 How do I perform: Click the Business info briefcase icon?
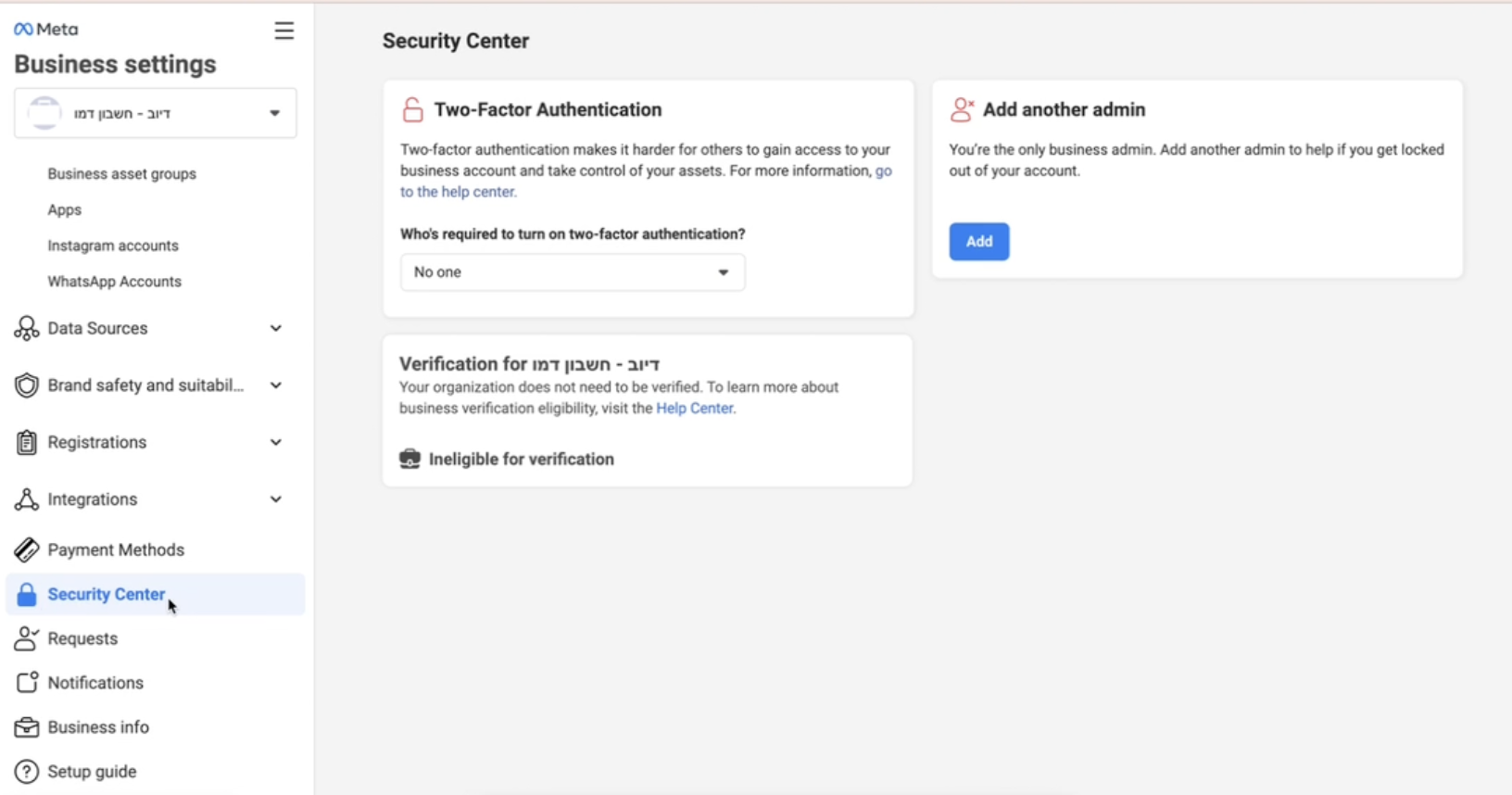click(x=27, y=727)
